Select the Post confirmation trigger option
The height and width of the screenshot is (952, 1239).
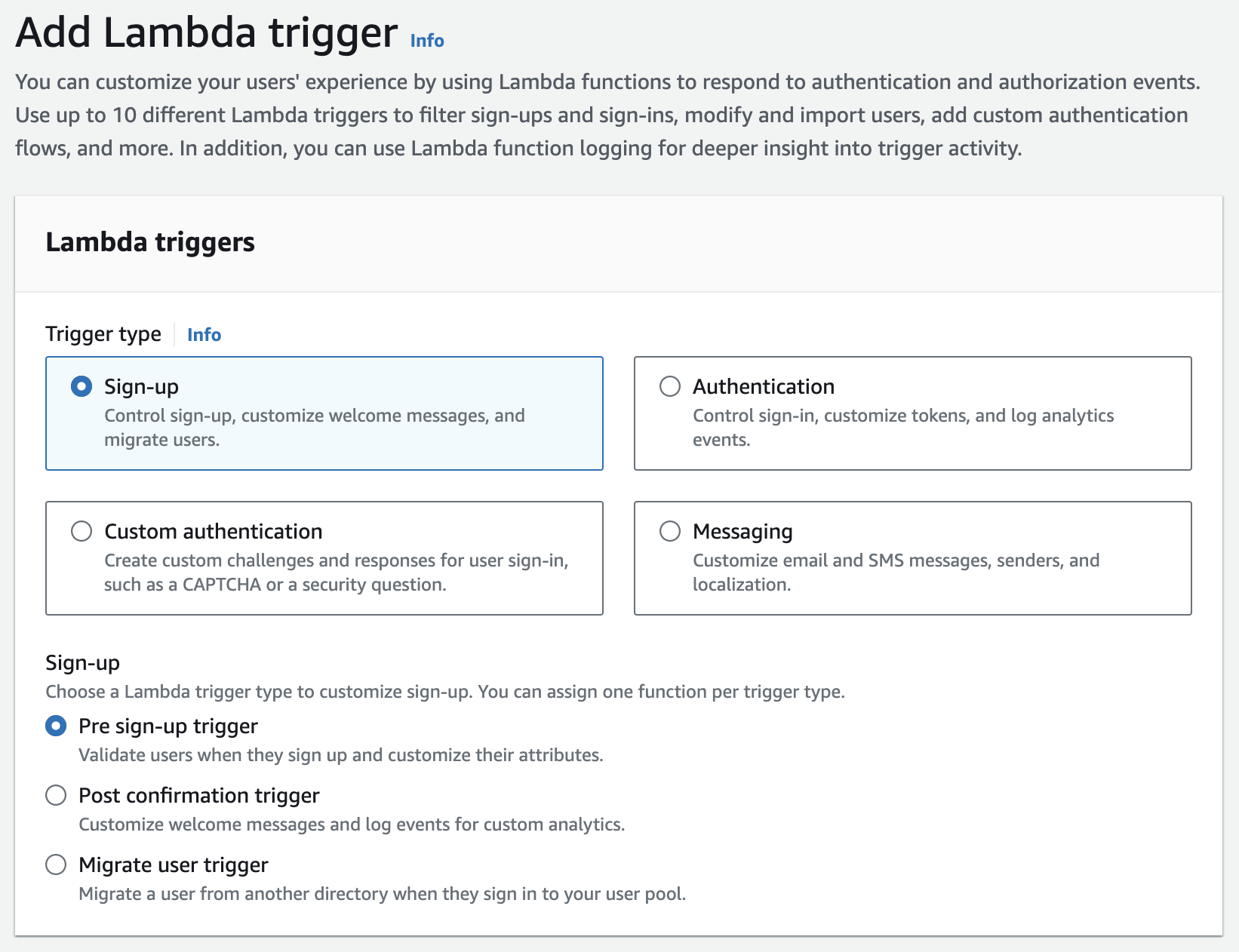tap(55, 795)
